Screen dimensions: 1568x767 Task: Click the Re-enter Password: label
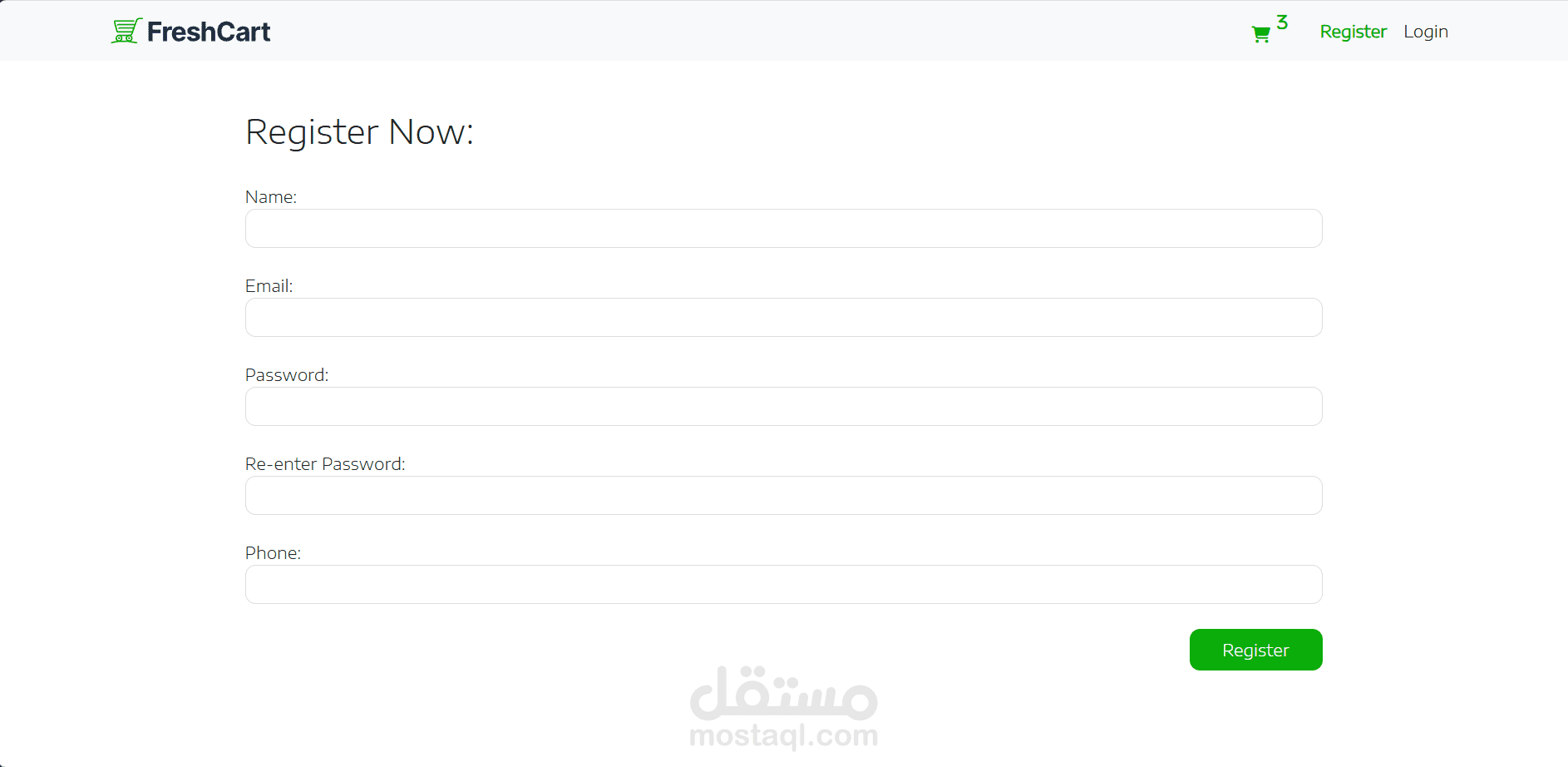coord(325,464)
